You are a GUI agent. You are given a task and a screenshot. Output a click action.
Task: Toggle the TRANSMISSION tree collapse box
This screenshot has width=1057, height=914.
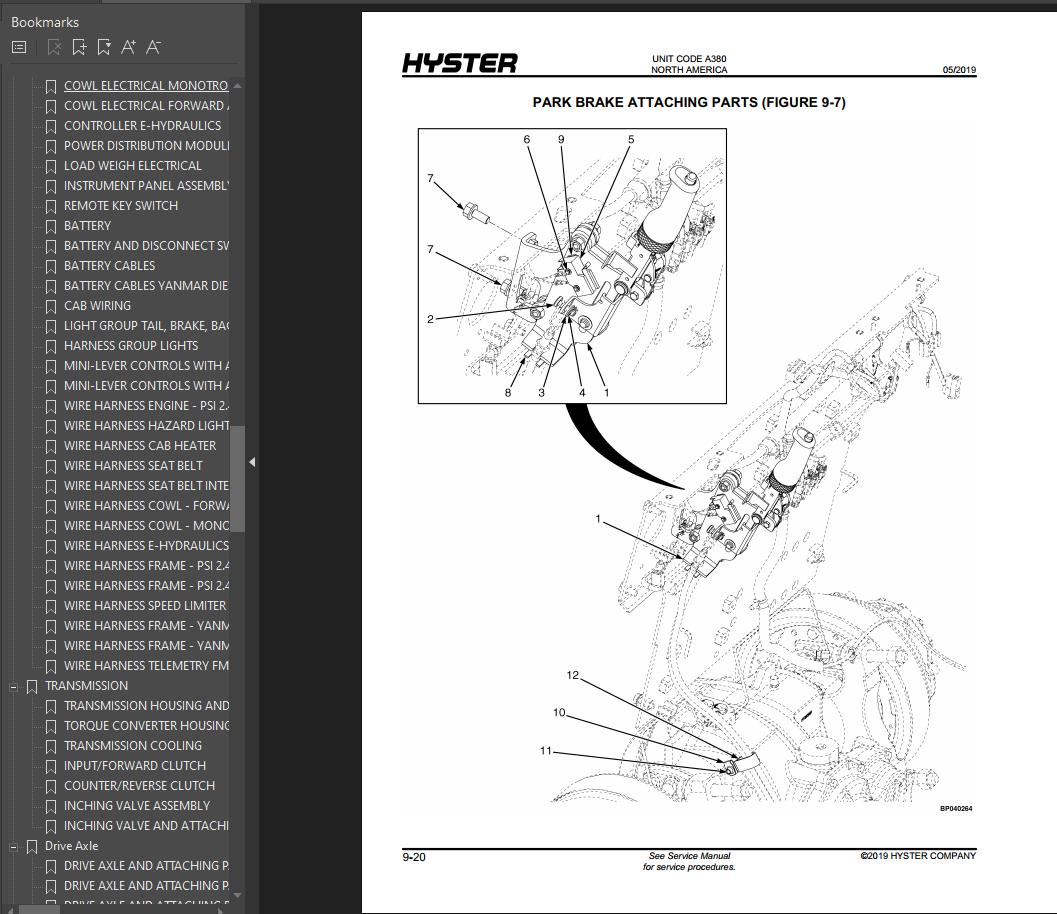[12, 686]
